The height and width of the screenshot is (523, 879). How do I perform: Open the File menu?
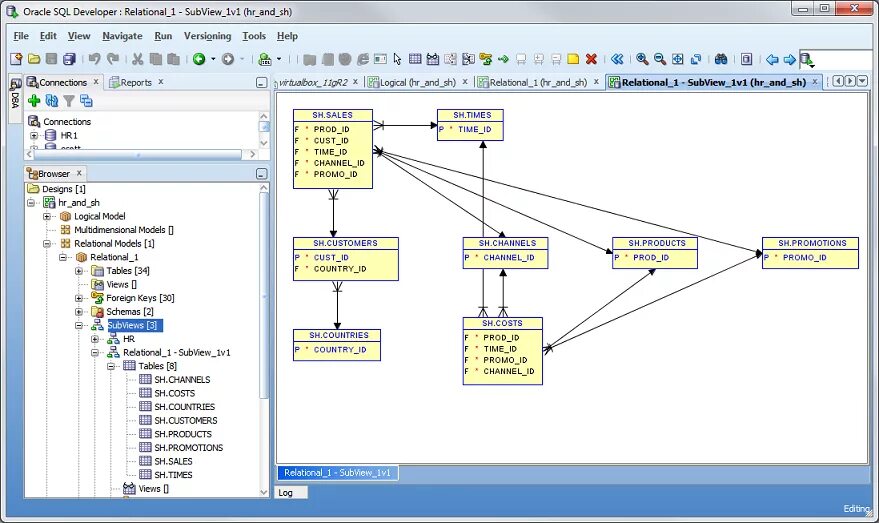[21, 36]
